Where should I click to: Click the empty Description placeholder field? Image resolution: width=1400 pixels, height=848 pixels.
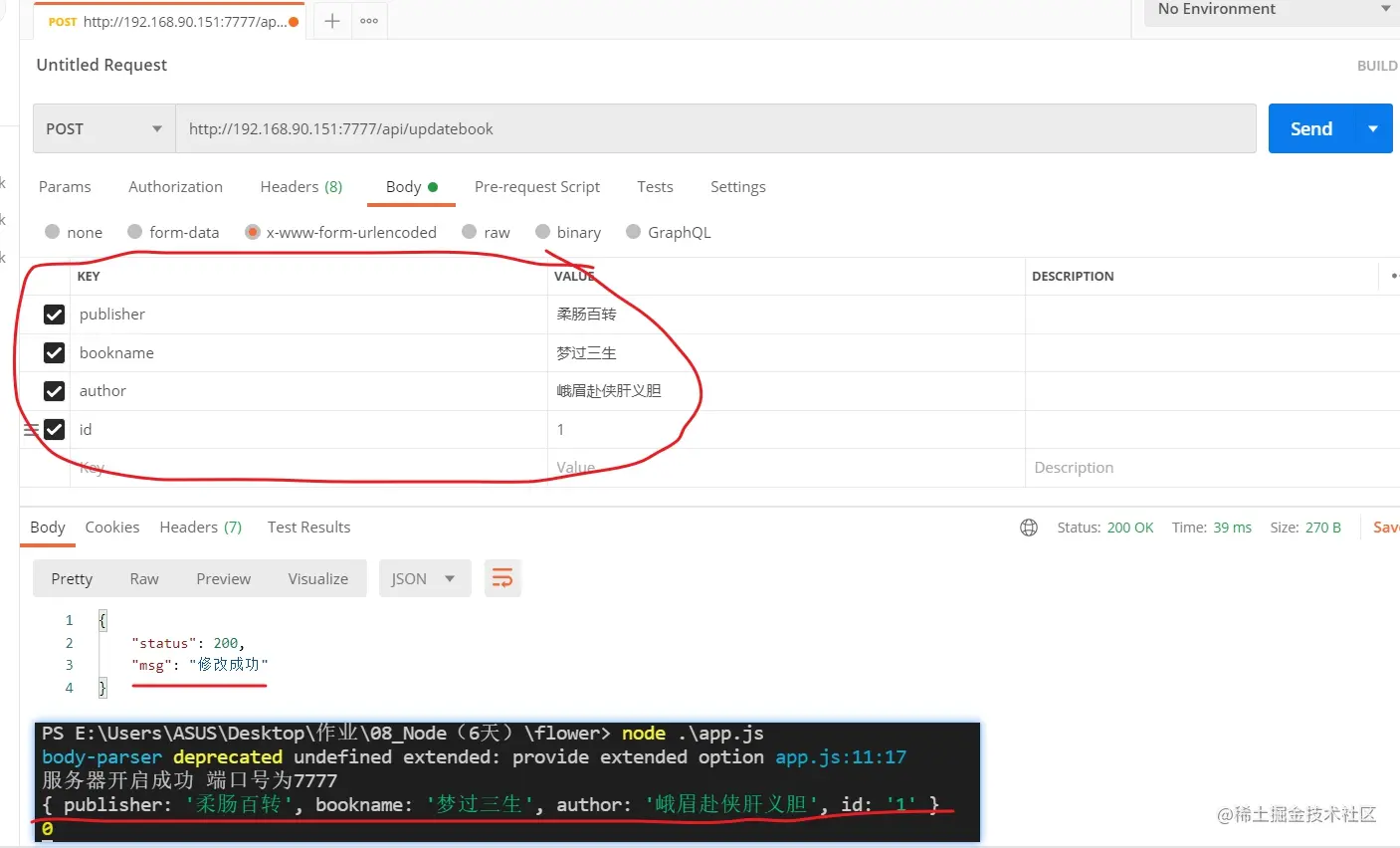click(x=1212, y=468)
